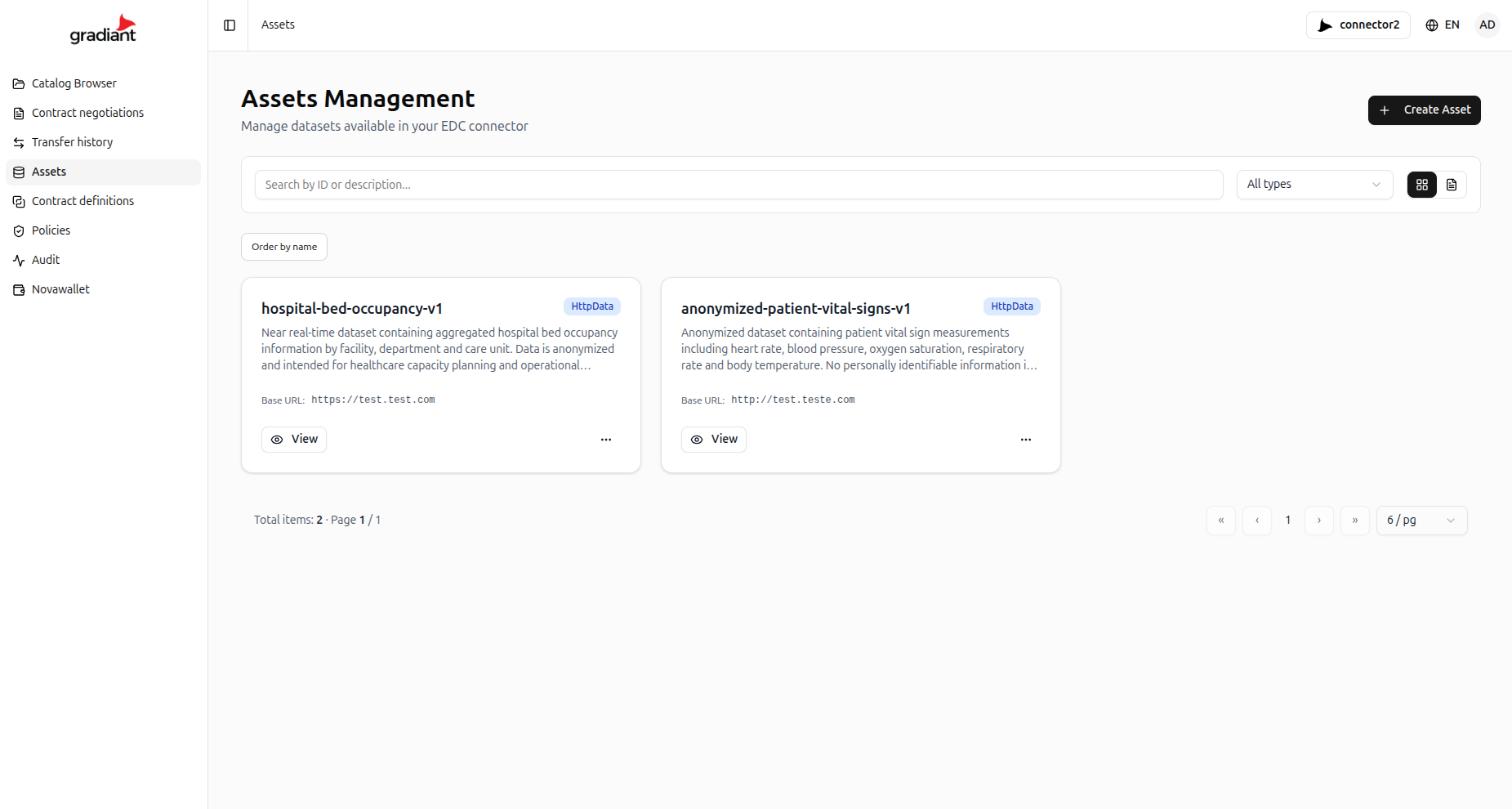The height and width of the screenshot is (809, 1512).
Task: Go to the next page
Action: coord(1319,521)
